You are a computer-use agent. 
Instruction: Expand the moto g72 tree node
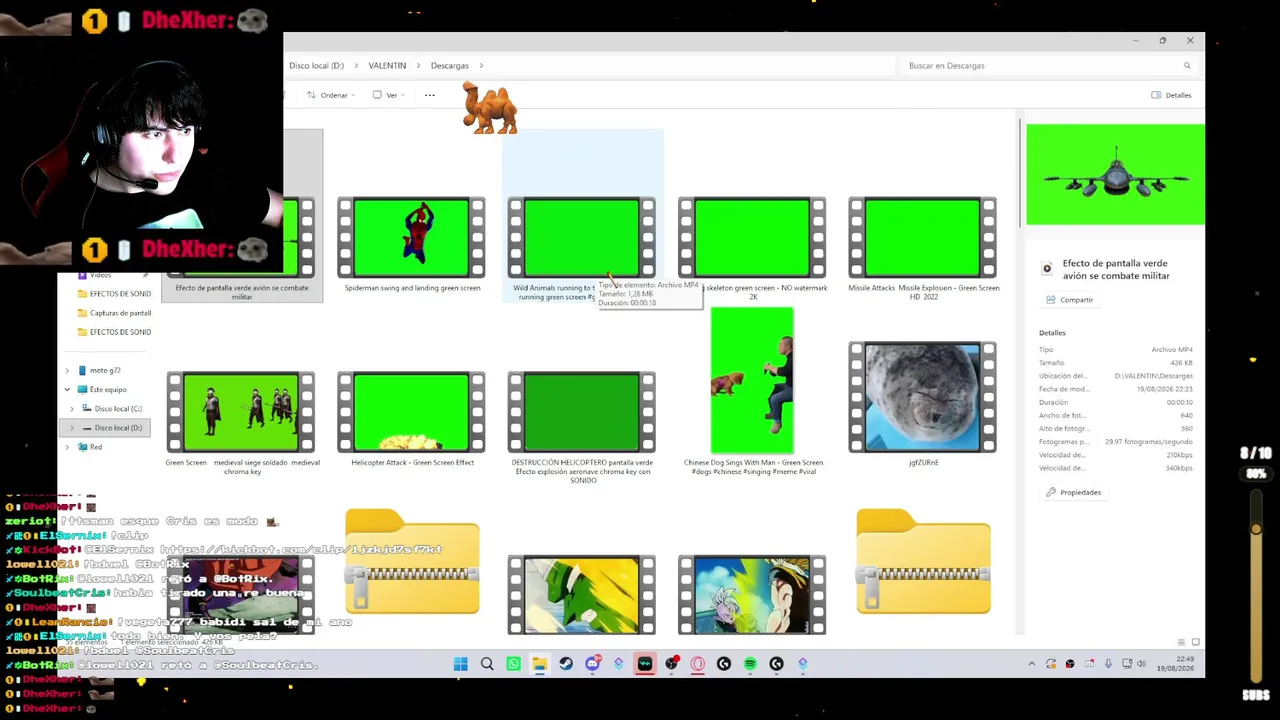coord(67,371)
